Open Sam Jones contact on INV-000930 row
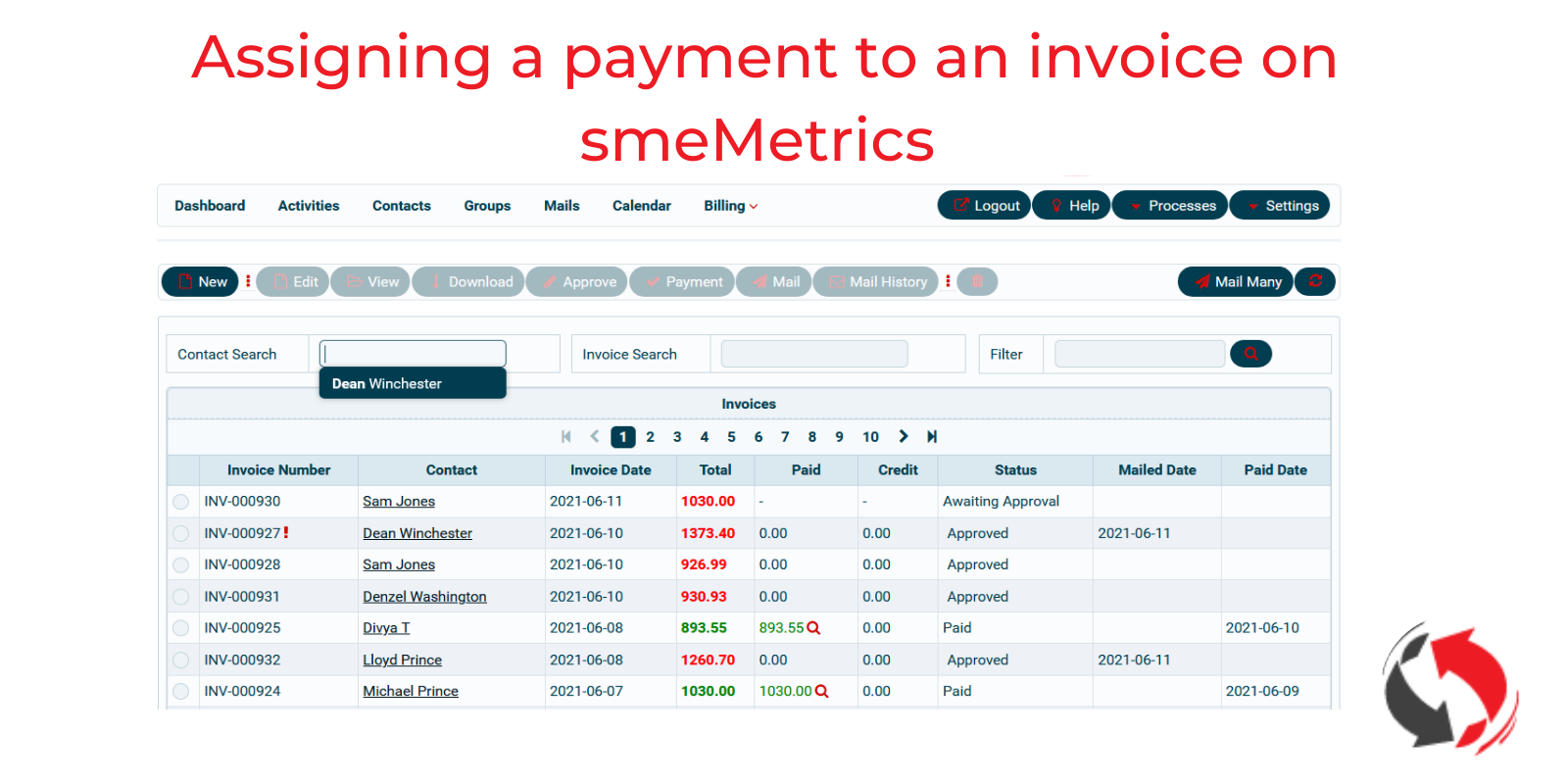Viewport: 1568px width, 784px height. point(399,502)
